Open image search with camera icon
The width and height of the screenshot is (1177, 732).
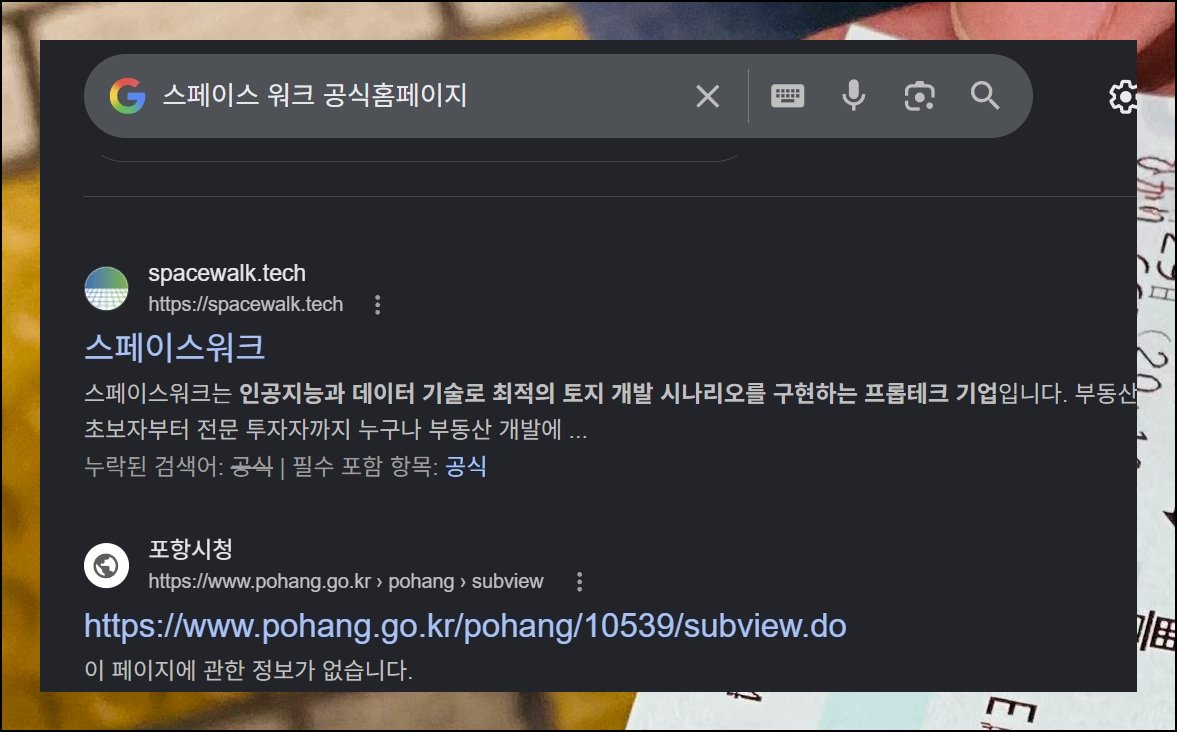(920, 96)
